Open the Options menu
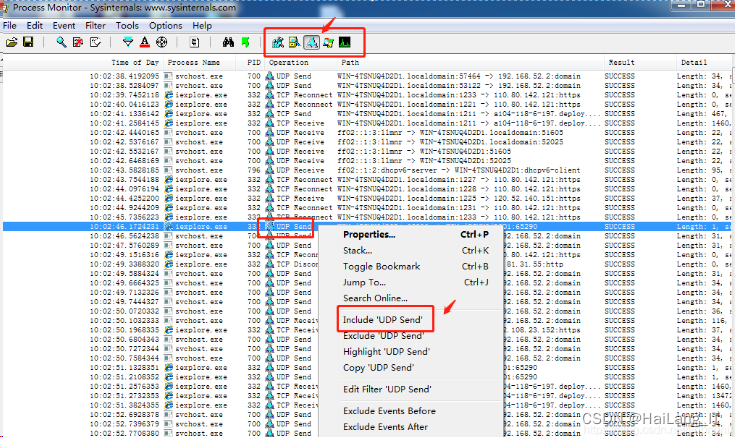Image resolution: width=735 pixels, height=437 pixels. [x=165, y=26]
